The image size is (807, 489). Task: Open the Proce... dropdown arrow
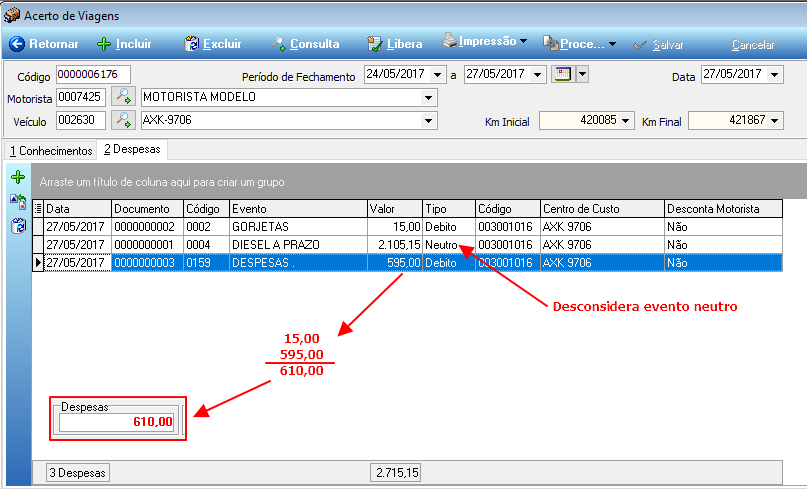(612, 44)
